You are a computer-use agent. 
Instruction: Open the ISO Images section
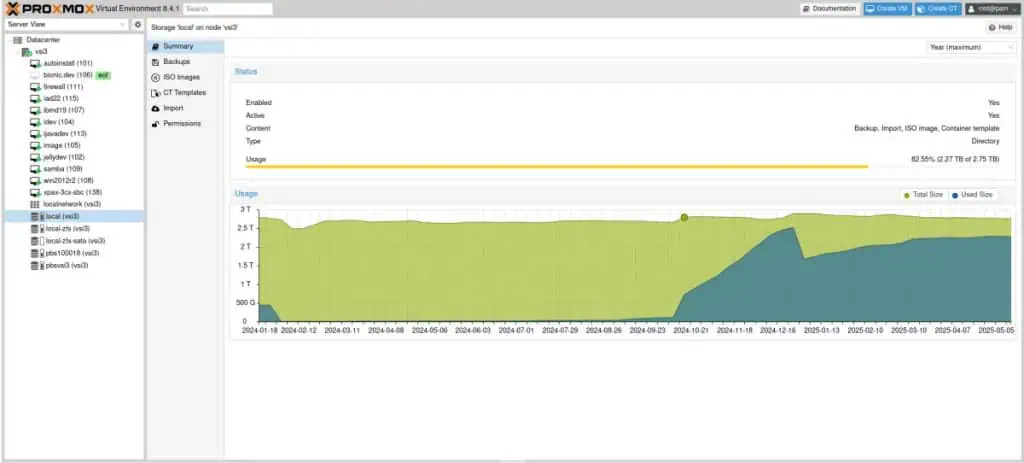tap(181, 77)
